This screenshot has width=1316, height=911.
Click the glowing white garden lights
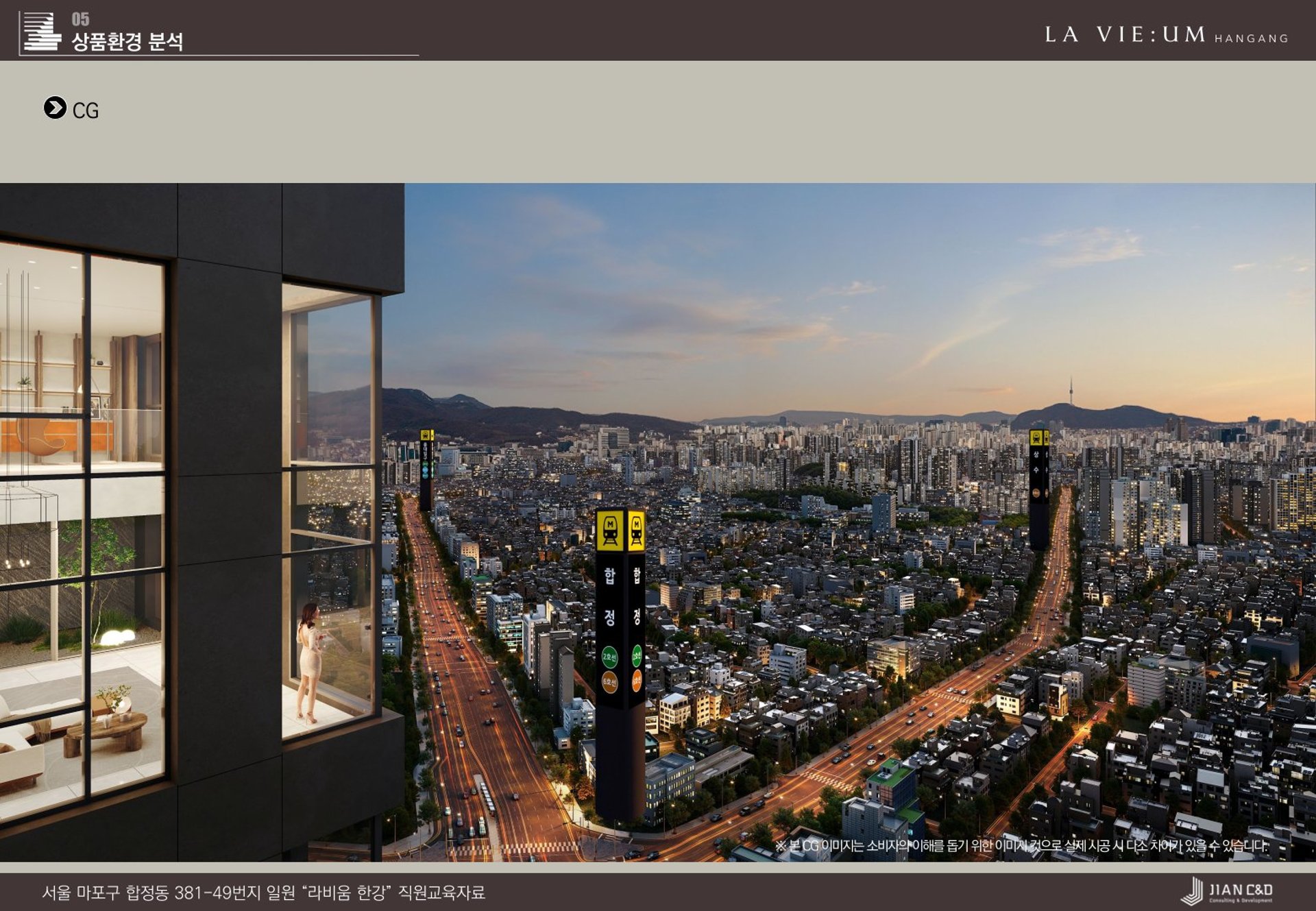pos(117,637)
